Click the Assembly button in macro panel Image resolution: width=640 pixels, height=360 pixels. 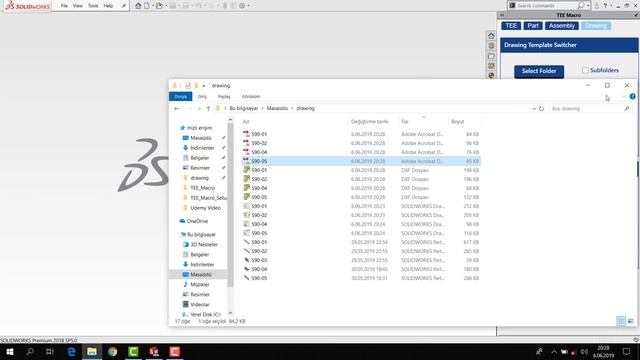click(562, 26)
